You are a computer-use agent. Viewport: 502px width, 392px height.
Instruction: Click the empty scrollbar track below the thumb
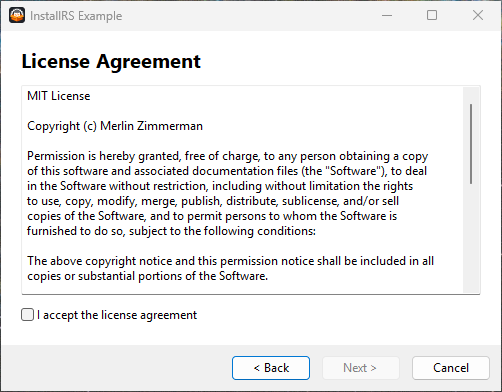click(471, 237)
